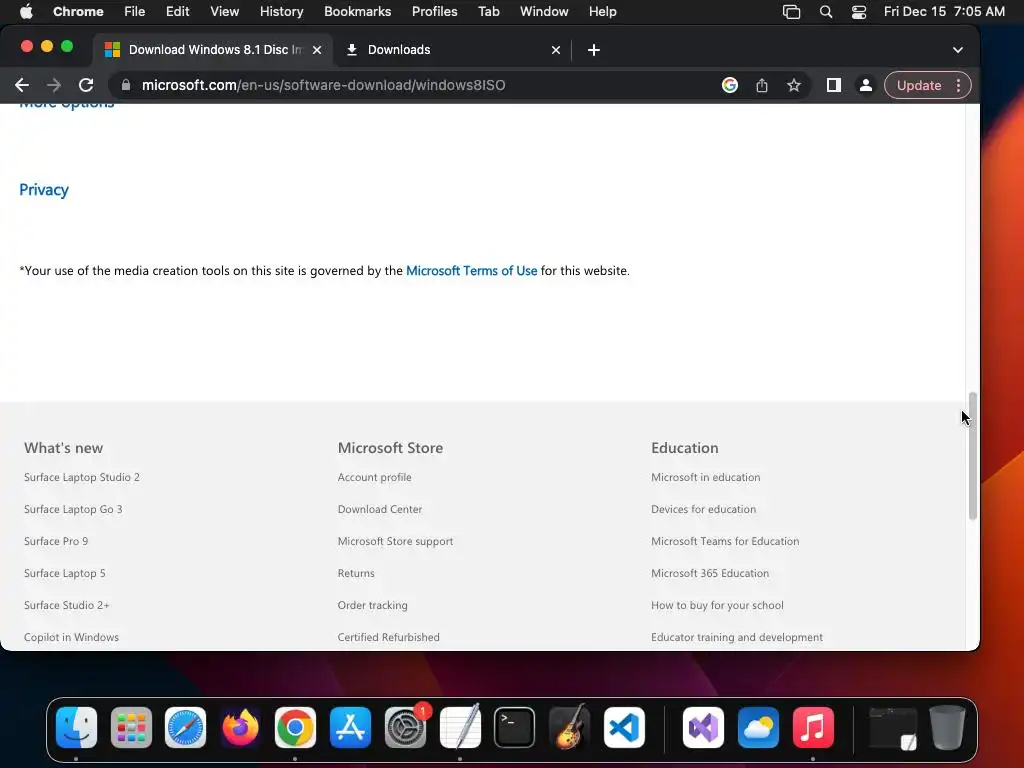The image size is (1024, 768).
Task: Close the Download Windows 8.1 tab
Action: point(317,50)
